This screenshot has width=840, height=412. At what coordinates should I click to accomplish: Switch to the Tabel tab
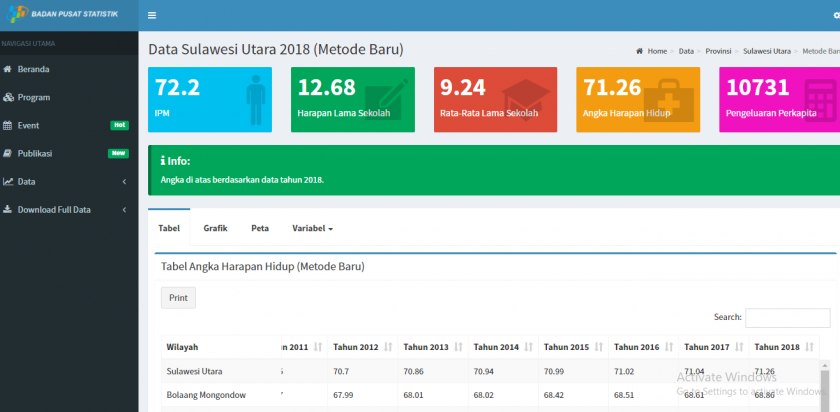[x=169, y=228]
